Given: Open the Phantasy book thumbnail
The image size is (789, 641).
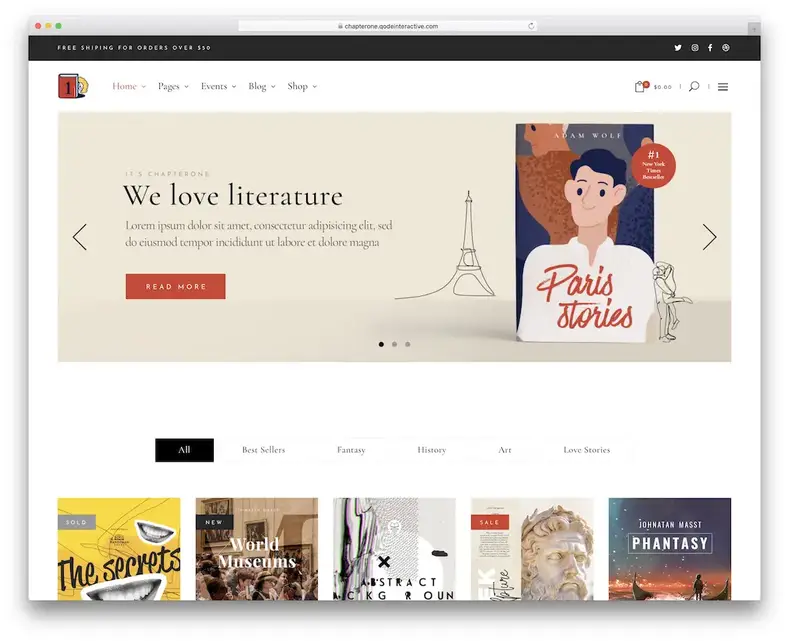Looking at the screenshot, I should [670, 549].
